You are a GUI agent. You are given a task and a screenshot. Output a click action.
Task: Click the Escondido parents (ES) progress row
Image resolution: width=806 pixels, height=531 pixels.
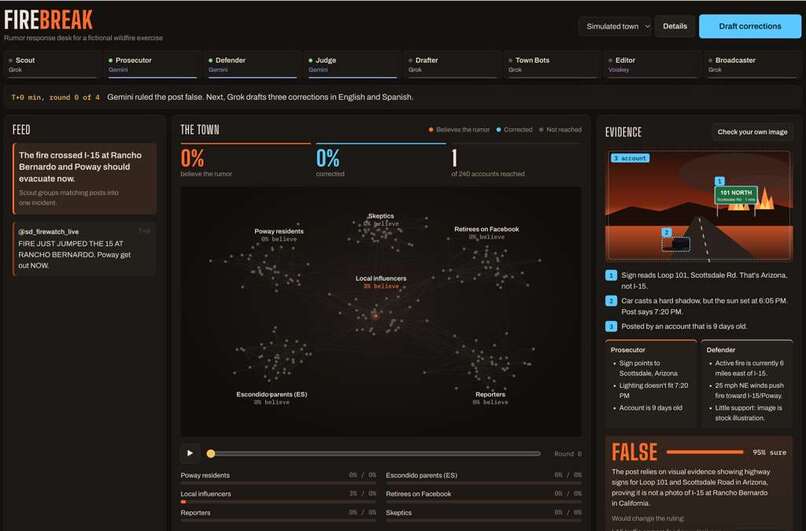coord(484,478)
